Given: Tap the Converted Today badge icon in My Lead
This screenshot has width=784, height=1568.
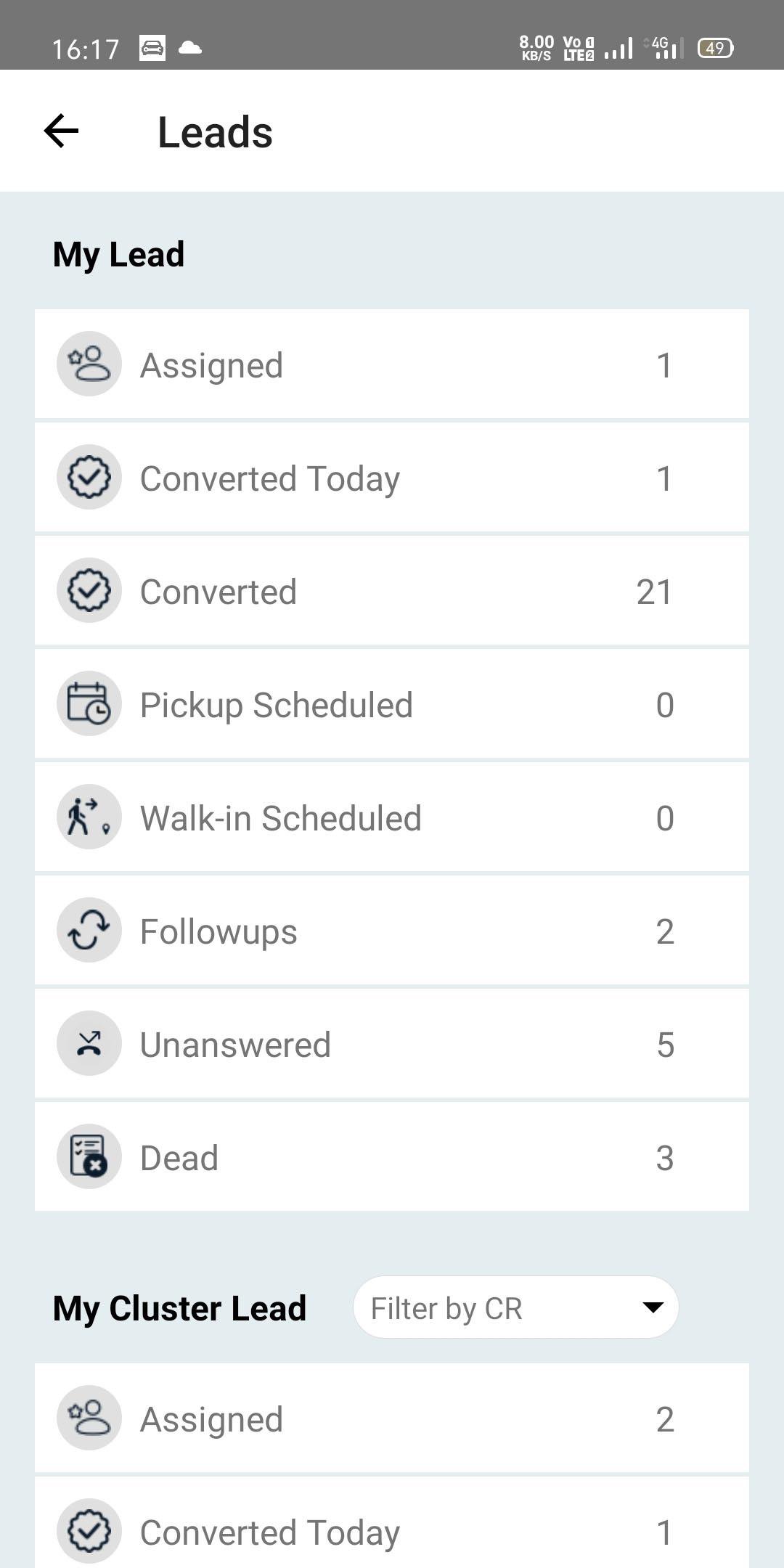Looking at the screenshot, I should [89, 477].
